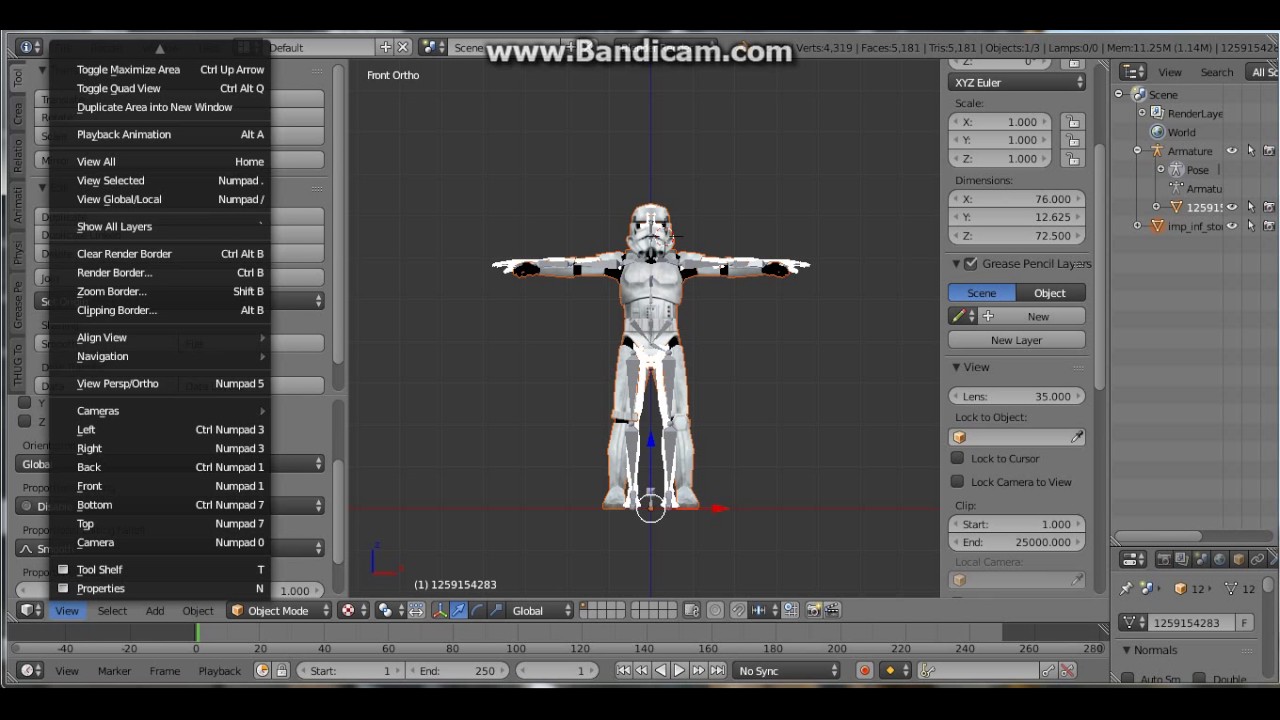Toggle the automatic keyframe record button

pyautogui.click(x=865, y=671)
